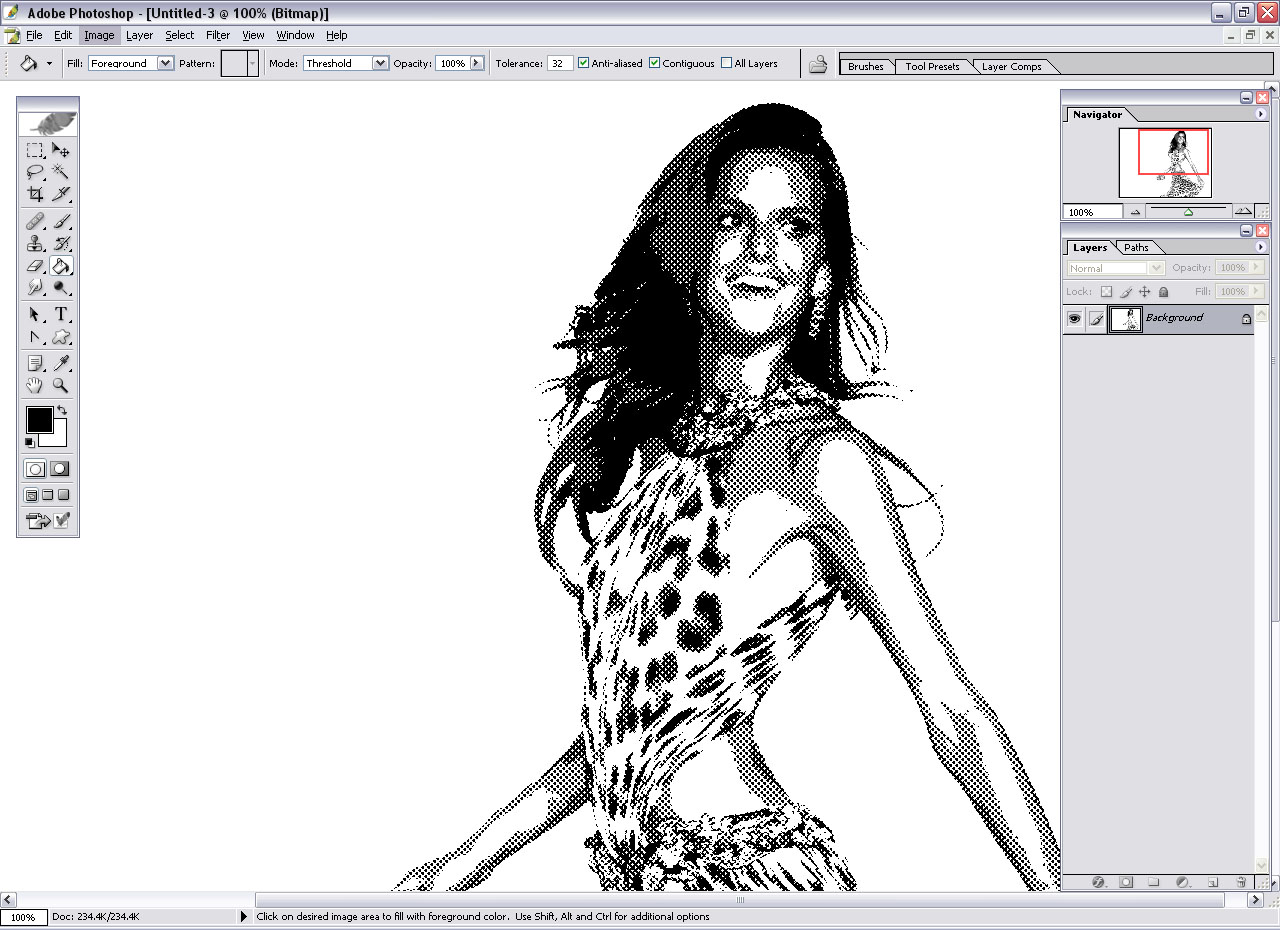This screenshot has height=930, width=1280.
Task: Select the Magic Wand tool
Action: (61, 172)
